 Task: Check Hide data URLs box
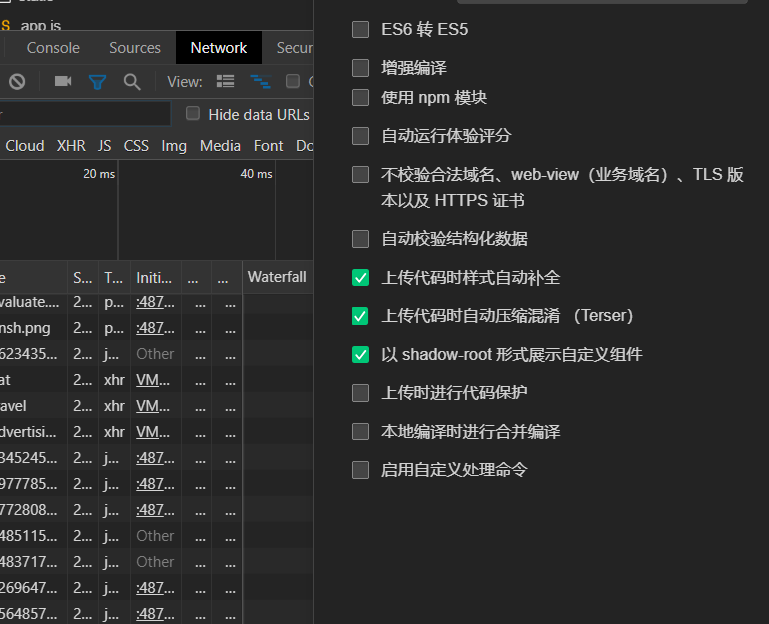coord(193,113)
